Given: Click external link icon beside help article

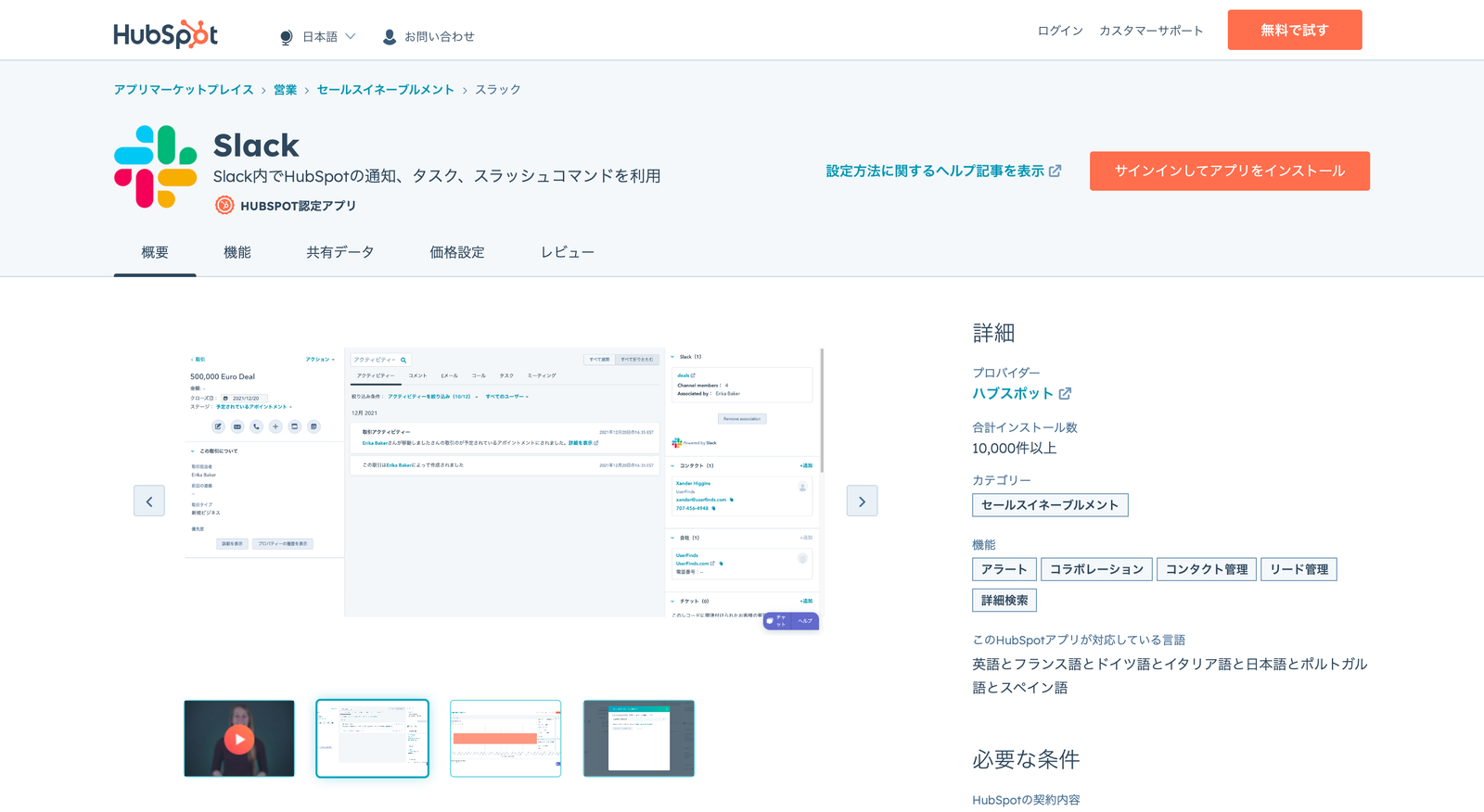Looking at the screenshot, I should (1055, 171).
